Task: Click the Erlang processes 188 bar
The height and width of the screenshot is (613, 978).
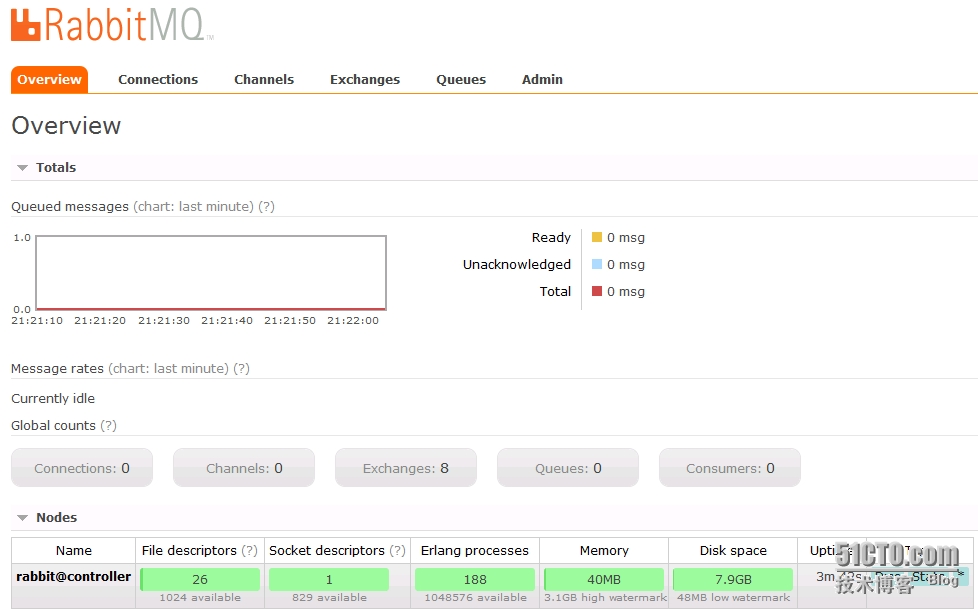Action: (475, 579)
